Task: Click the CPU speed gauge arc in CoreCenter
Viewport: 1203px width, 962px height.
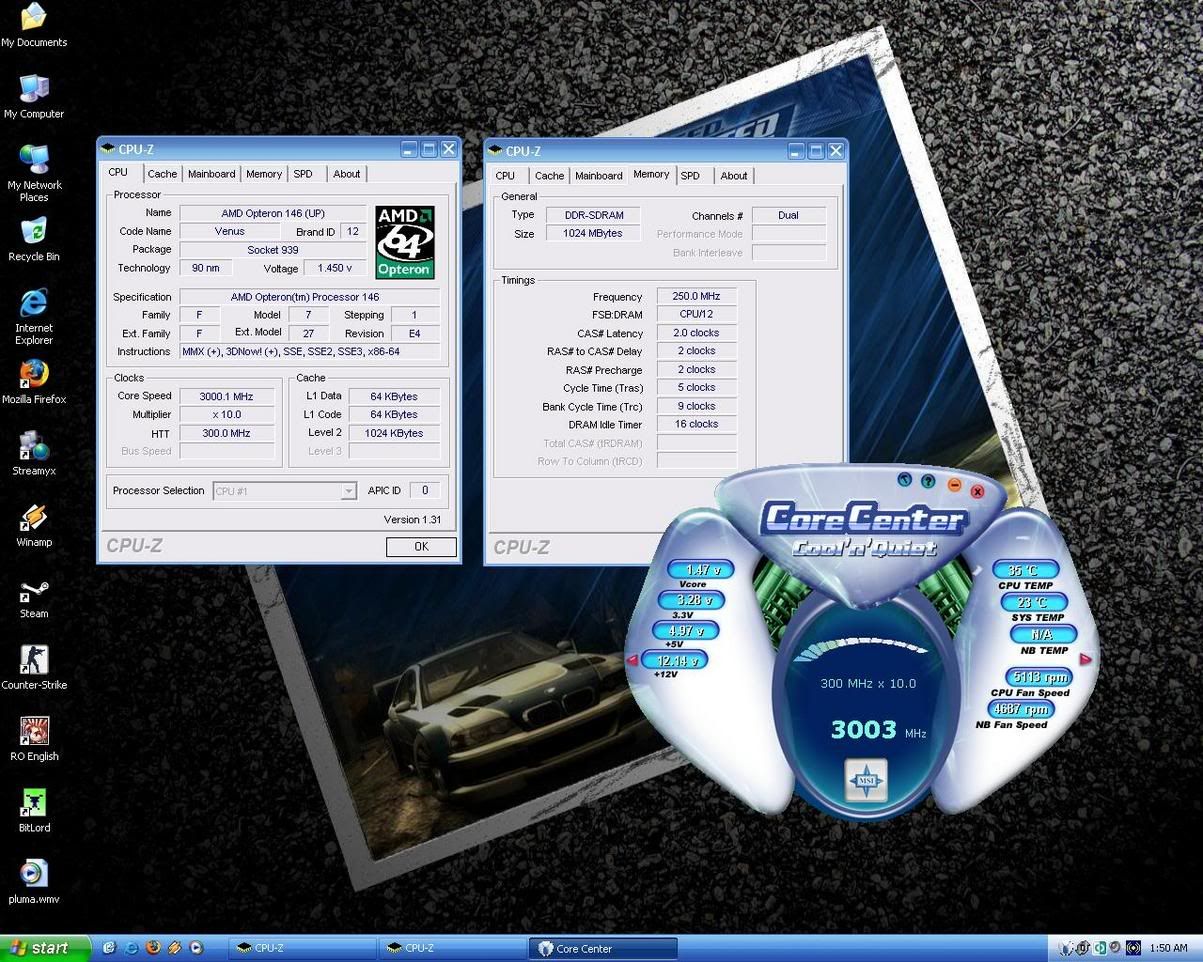Action: tap(860, 640)
